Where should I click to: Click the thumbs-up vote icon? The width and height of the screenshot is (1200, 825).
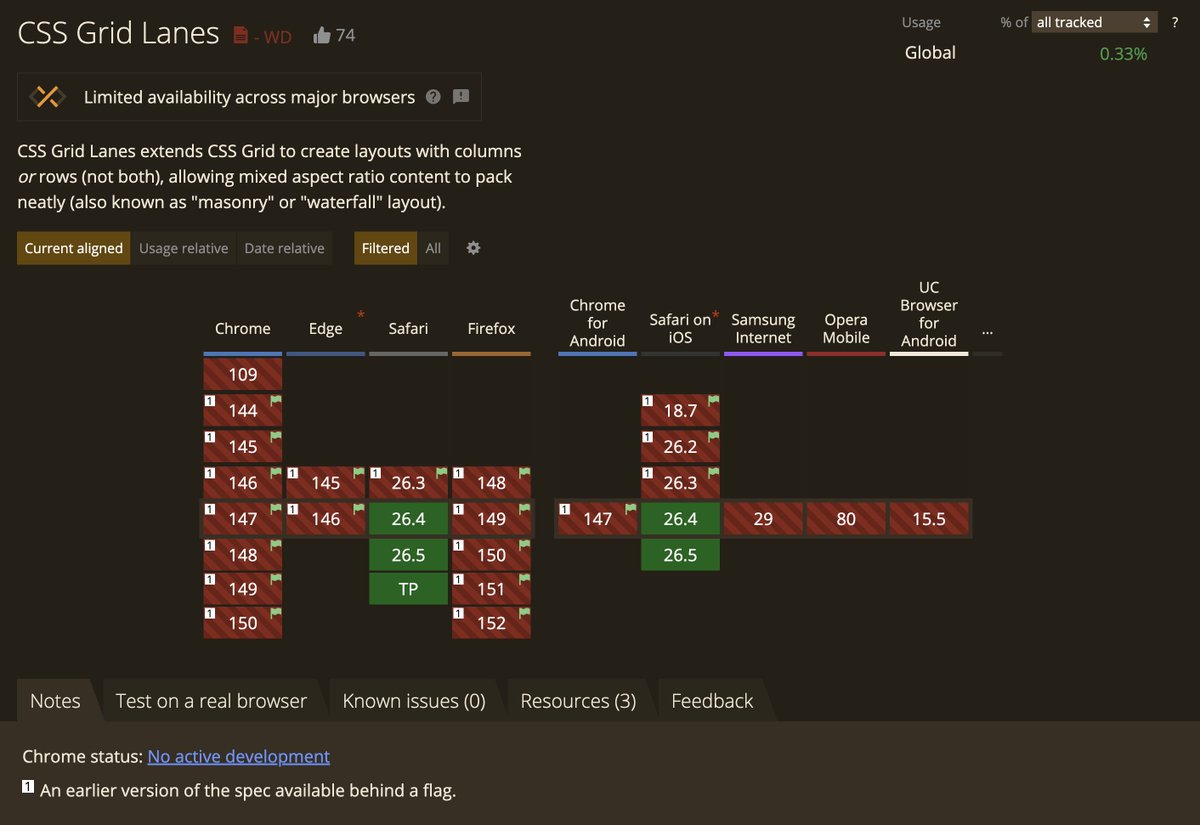(x=321, y=36)
